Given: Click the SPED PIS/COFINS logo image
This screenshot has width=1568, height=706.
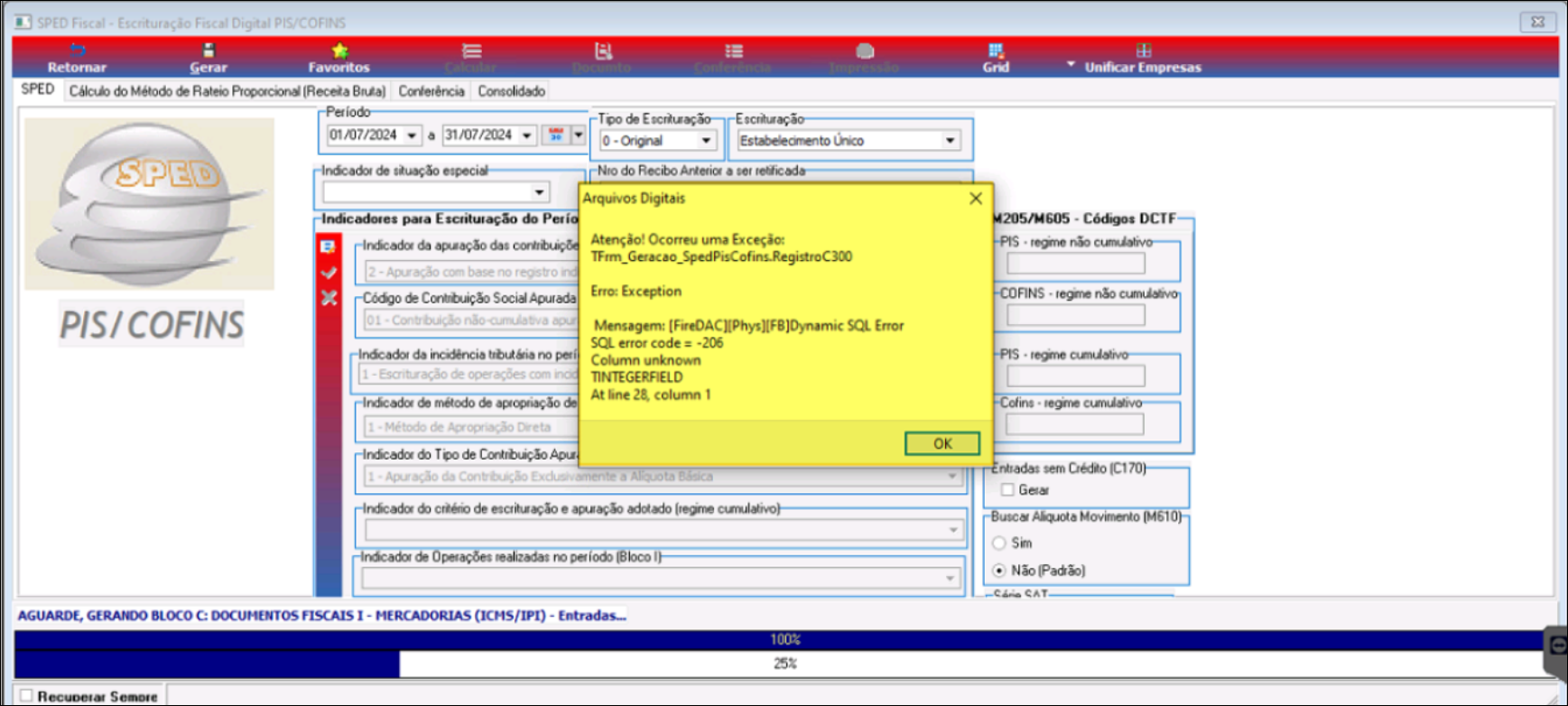Looking at the screenshot, I should pyautogui.click(x=150, y=204).
